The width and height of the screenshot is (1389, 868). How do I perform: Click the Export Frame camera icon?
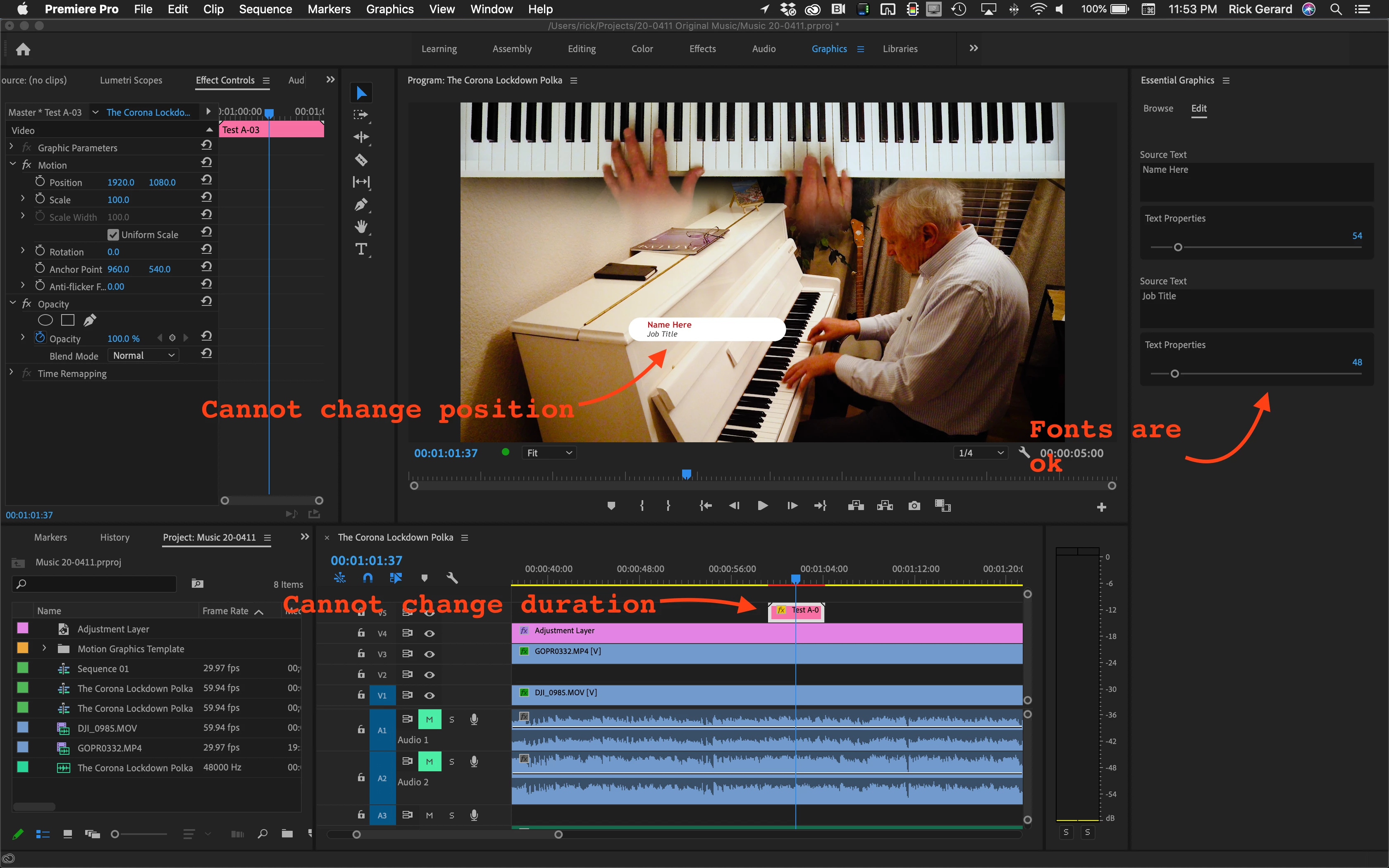coord(914,506)
